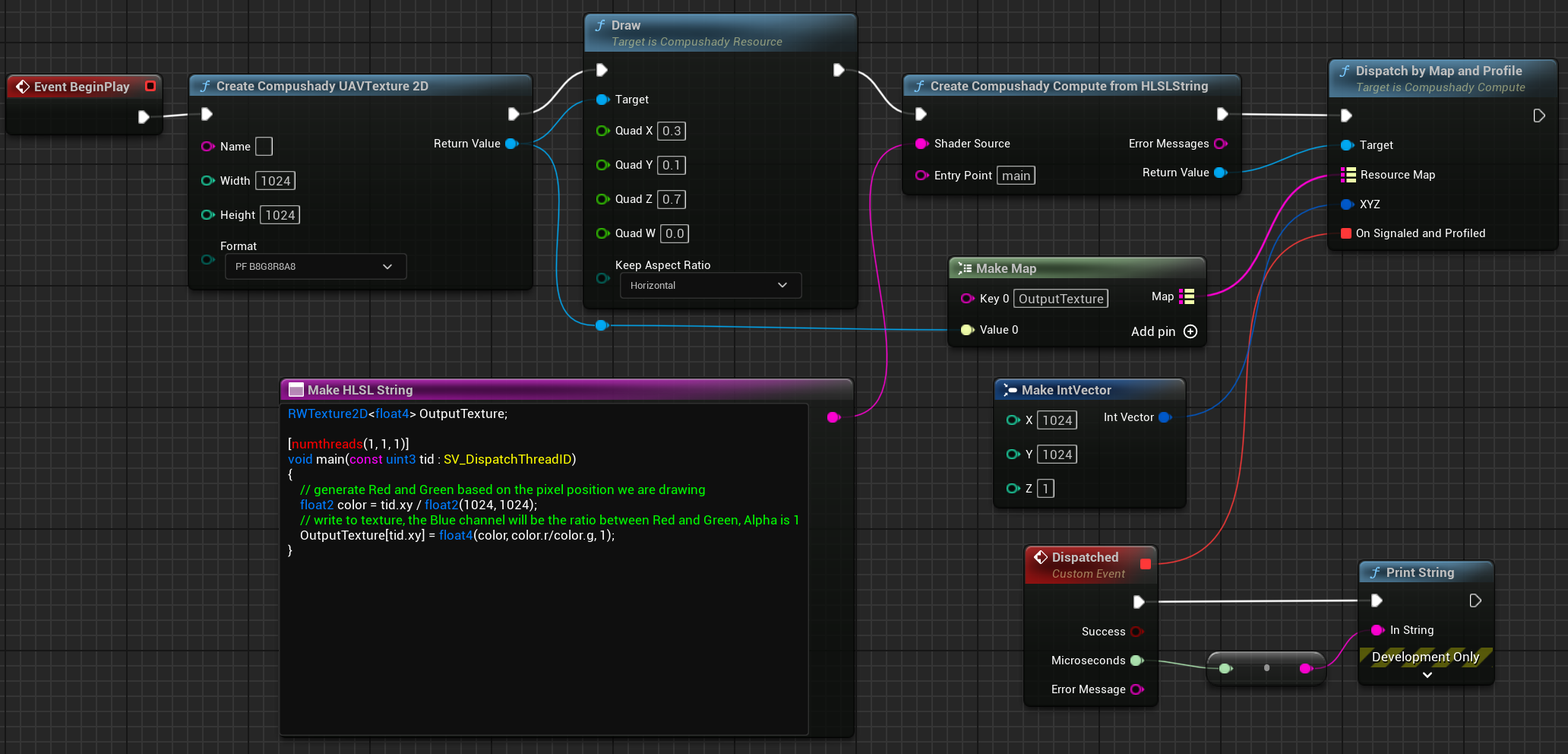Open the Keep Aspect Ratio Horizontal dropdown

coord(710,286)
